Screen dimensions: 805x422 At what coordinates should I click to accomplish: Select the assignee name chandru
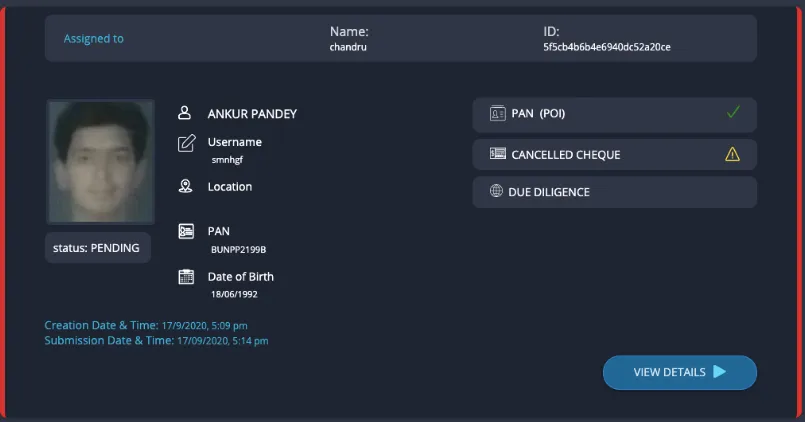pyautogui.click(x=348, y=47)
